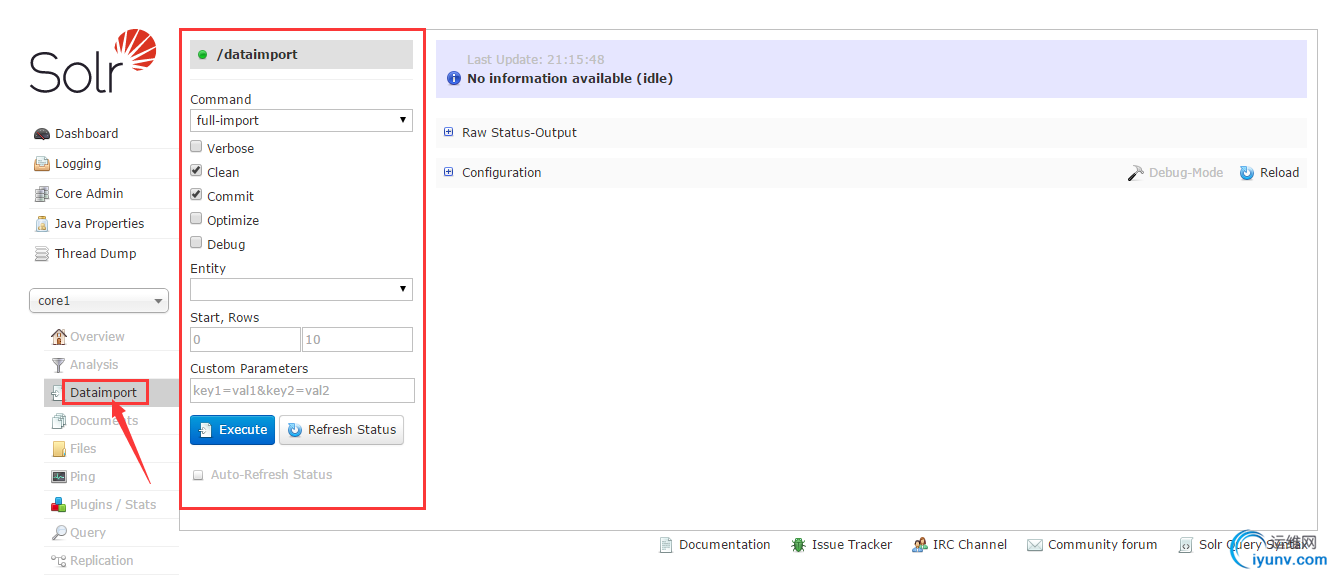Click the Debug-Mode hammer icon
The image size is (1333, 576).
click(1135, 173)
